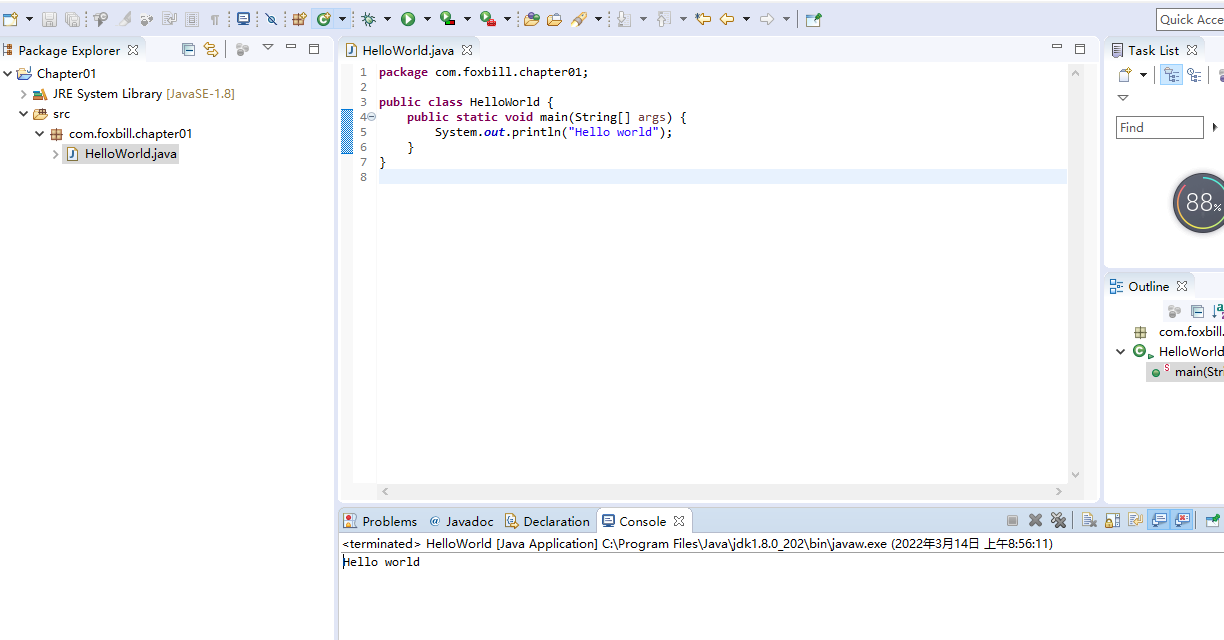The height and width of the screenshot is (640, 1224).
Task: Click the Pin Console icon
Action: pos(1212,520)
